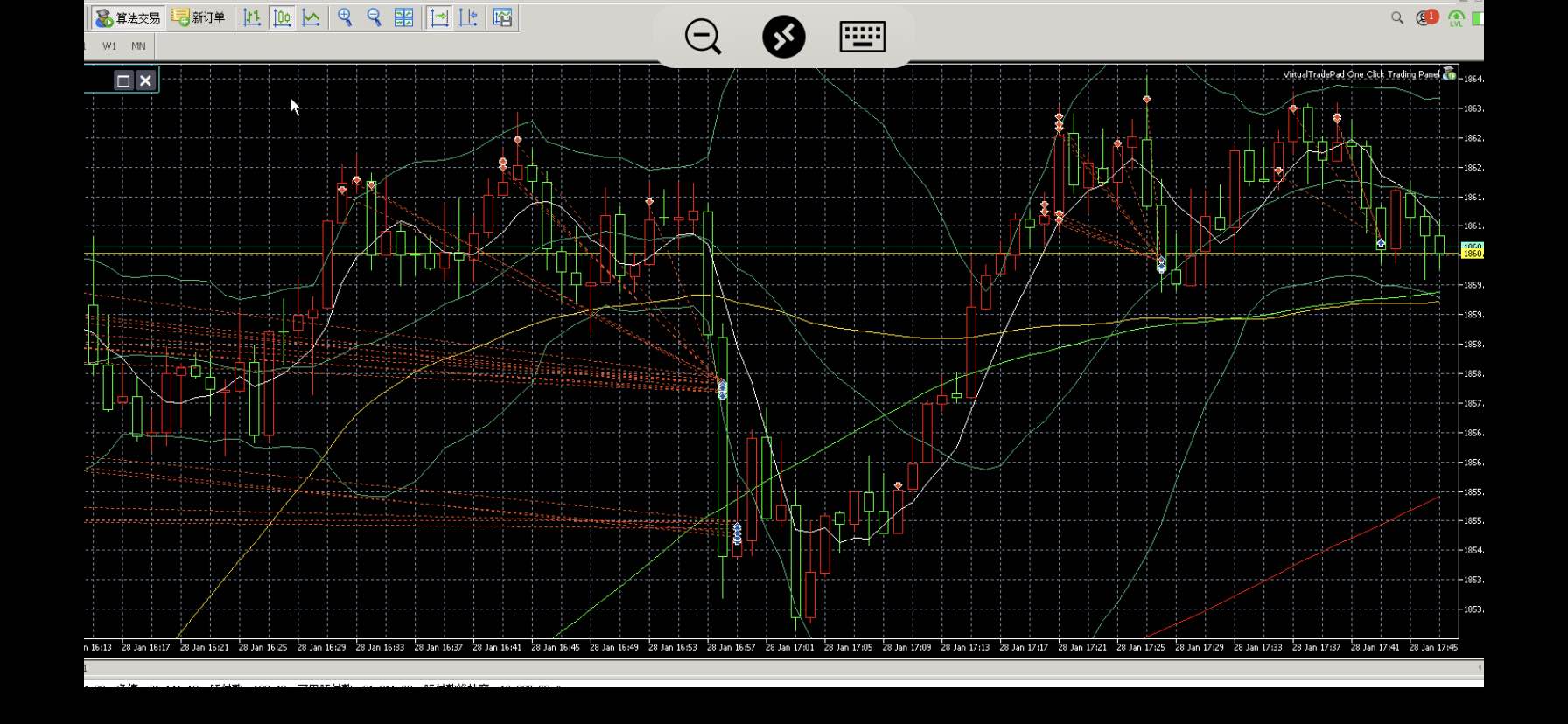1568x724 pixels.
Task: Click the 28 Jan 17:45 time label
Action: coord(1433,647)
